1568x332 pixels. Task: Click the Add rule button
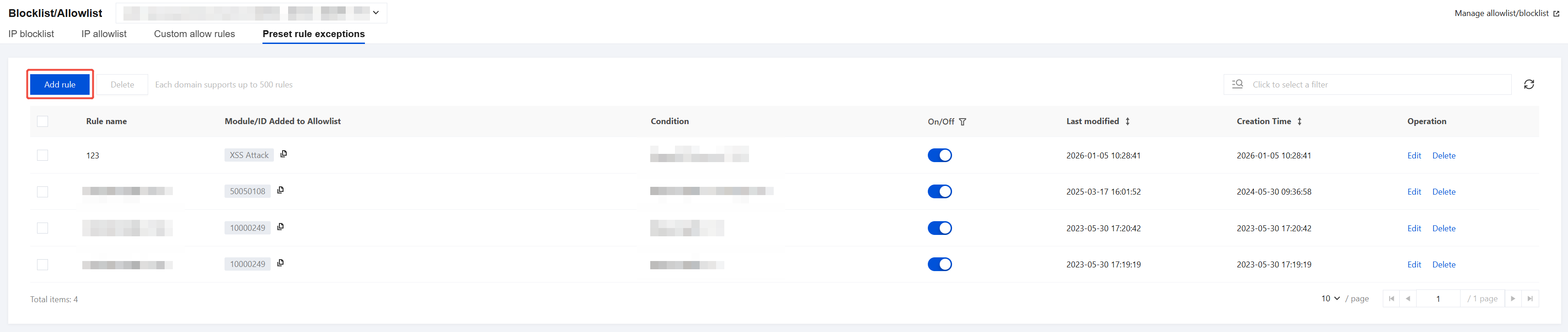[59, 85]
